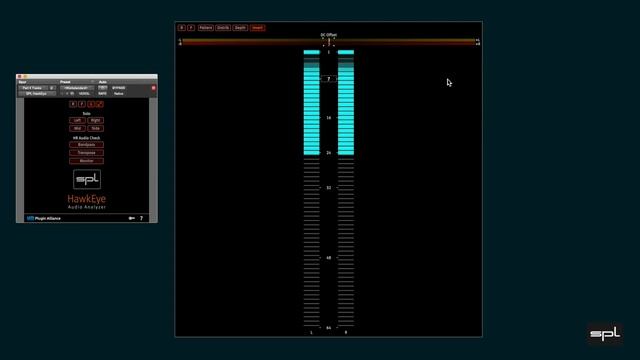The width and height of the screenshot is (640, 360).
Task: Open the license key icon in plugin footer
Action: [131, 218]
